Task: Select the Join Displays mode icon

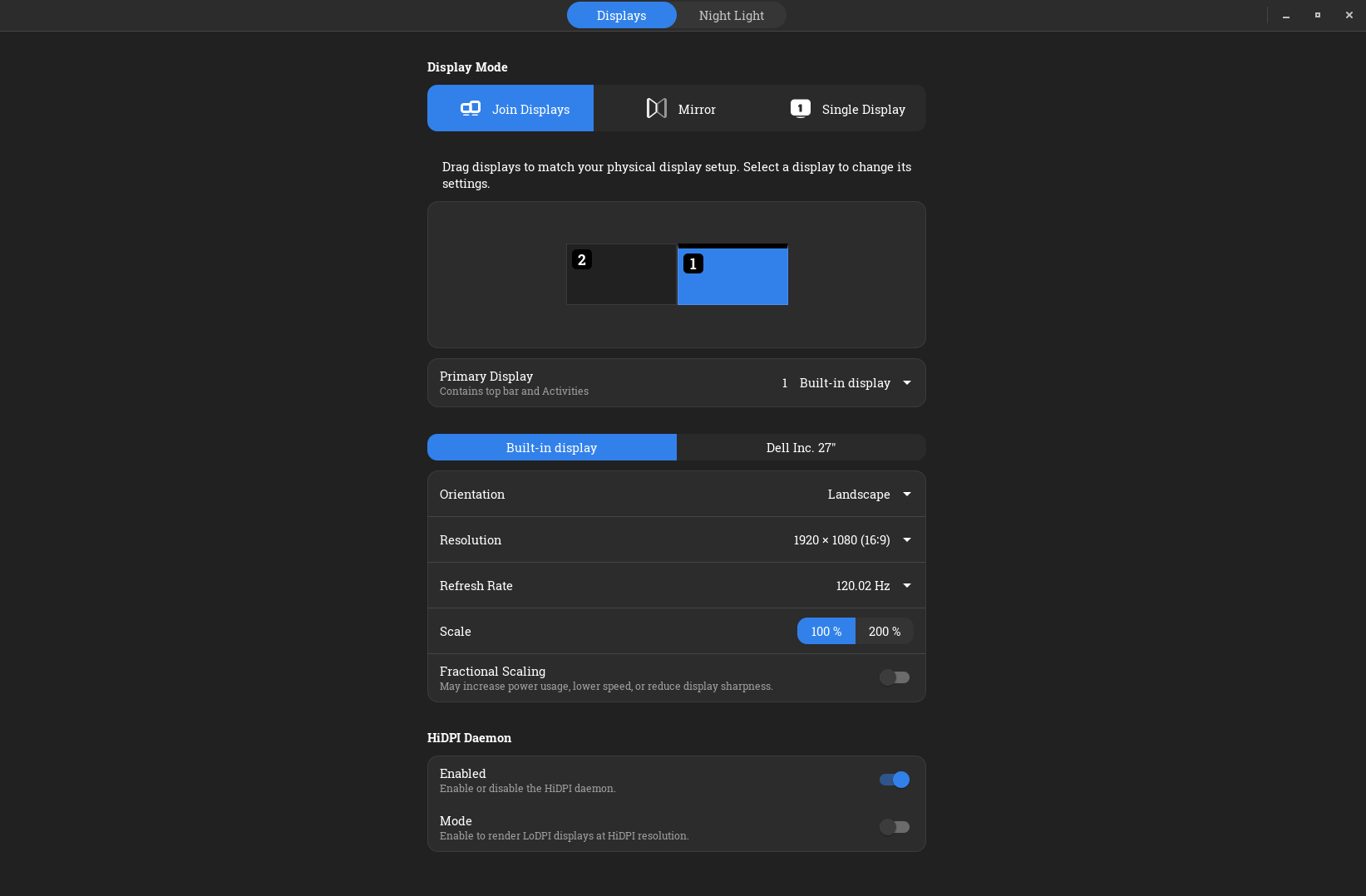Action: [x=470, y=108]
